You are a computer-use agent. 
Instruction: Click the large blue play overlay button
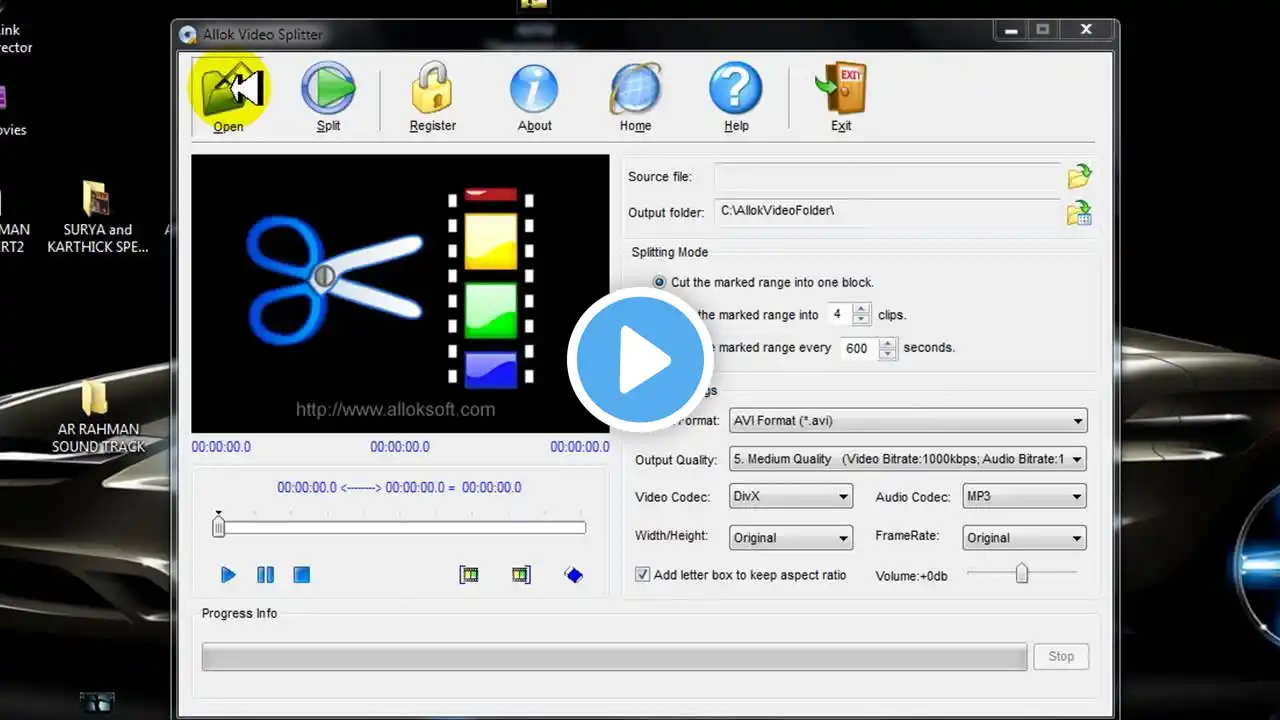tap(640, 360)
